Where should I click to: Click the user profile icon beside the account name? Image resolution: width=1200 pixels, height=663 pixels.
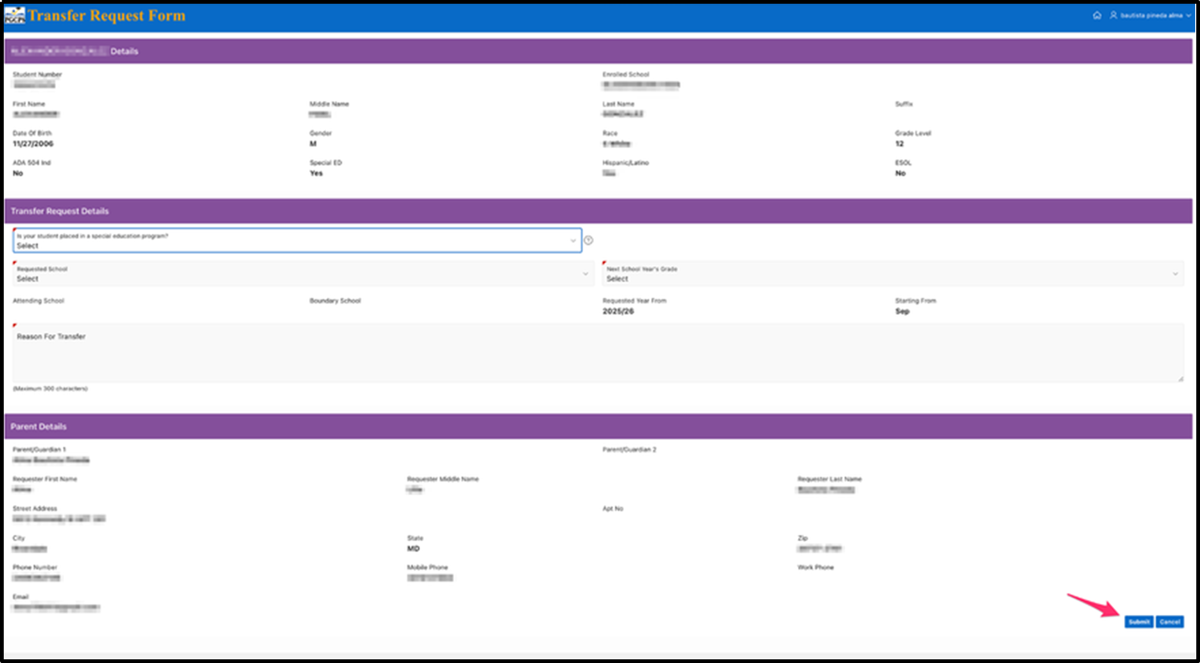(x=1114, y=15)
